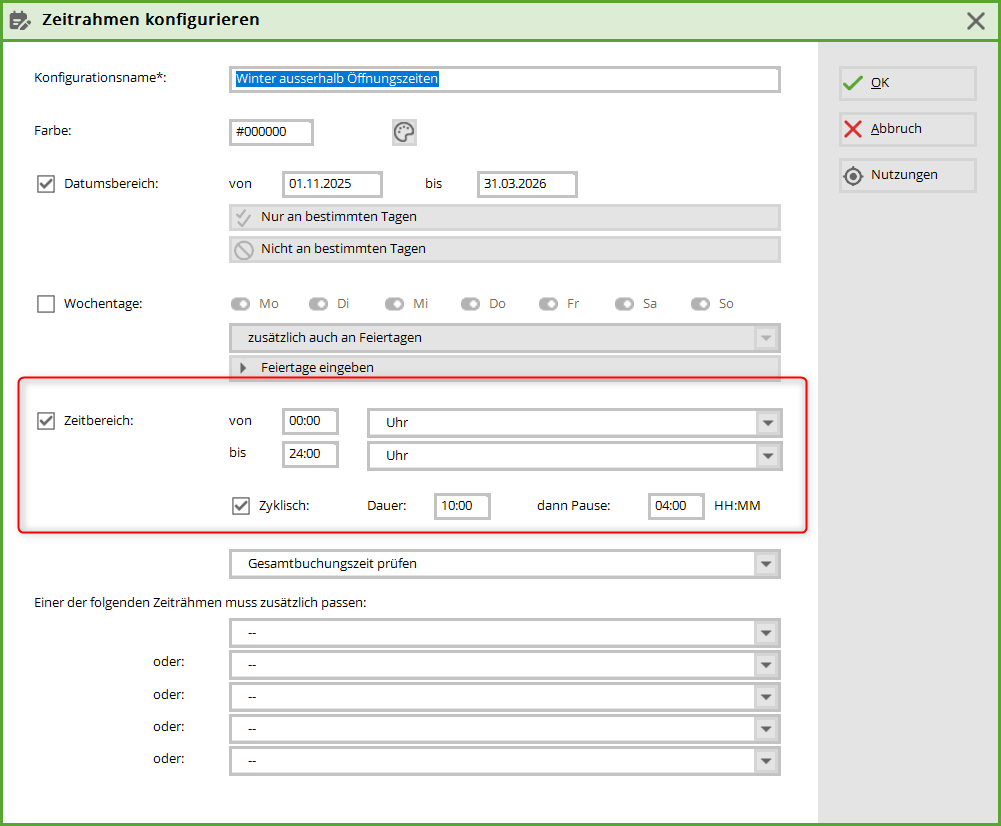Image resolution: width=1001 pixels, height=826 pixels.
Task: Click 'Nicht an bestimmten Tagen' prohibited icon
Action: tap(243, 249)
